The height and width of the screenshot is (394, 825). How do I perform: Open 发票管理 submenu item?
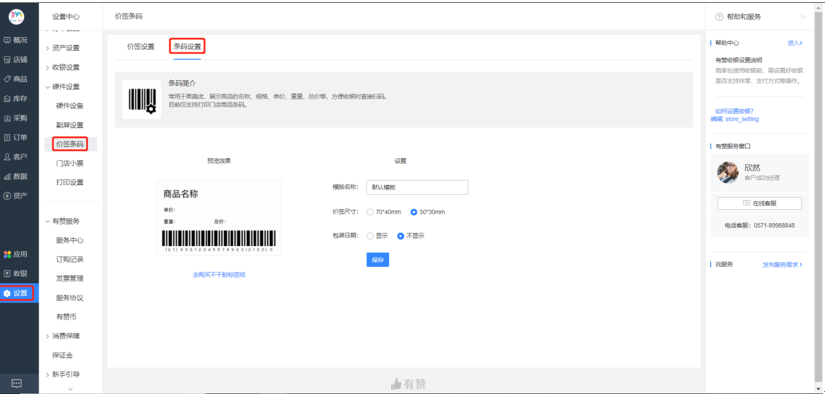click(x=70, y=279)
